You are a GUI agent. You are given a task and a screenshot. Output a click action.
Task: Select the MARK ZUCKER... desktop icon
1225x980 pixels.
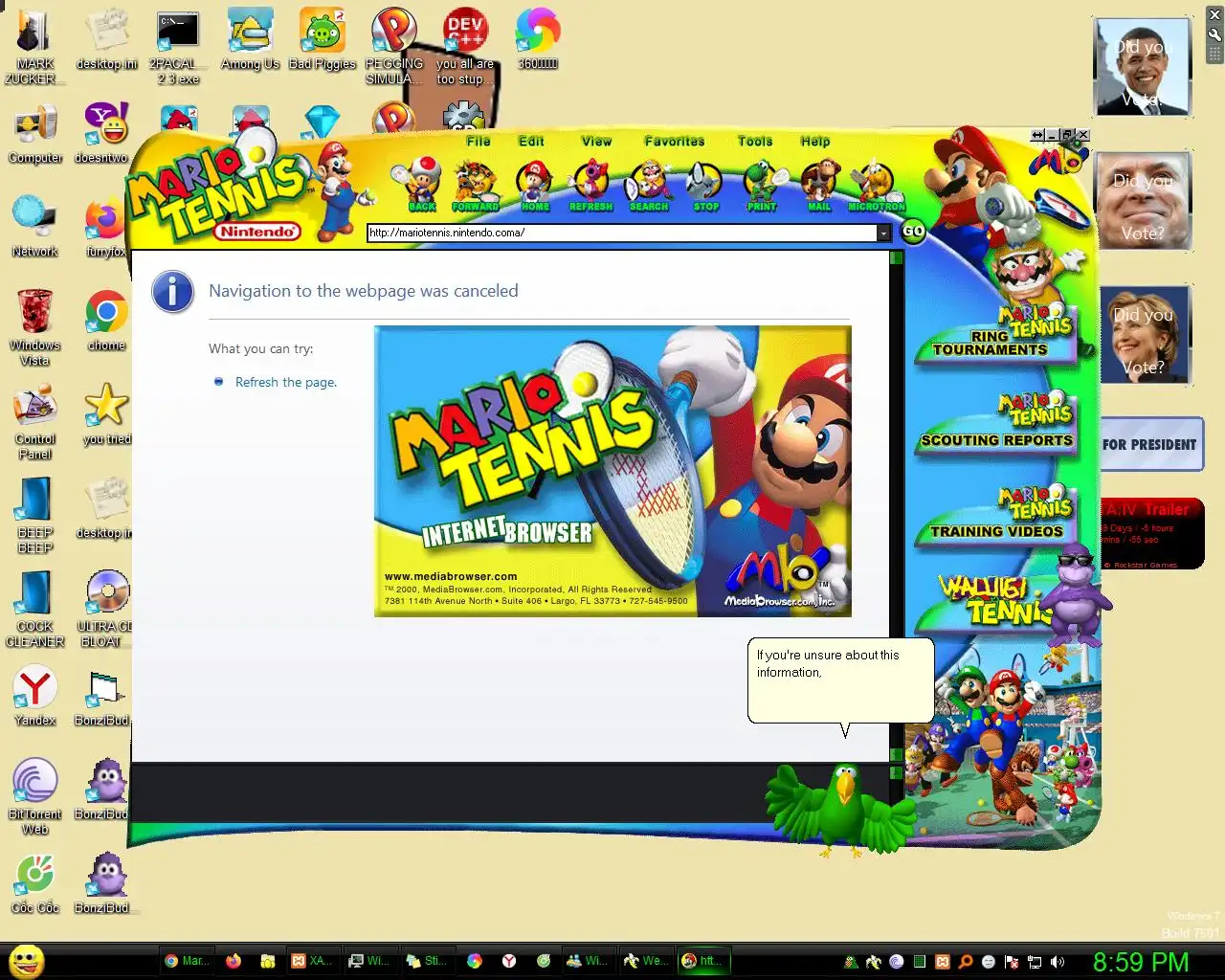tap(35, 48)
